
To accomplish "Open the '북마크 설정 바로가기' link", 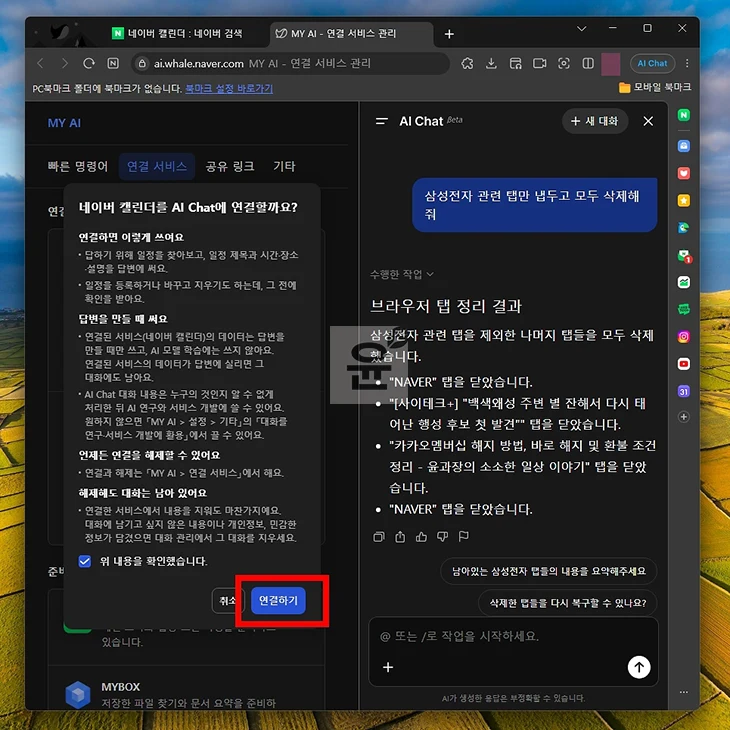I will (x=229, y=88).
